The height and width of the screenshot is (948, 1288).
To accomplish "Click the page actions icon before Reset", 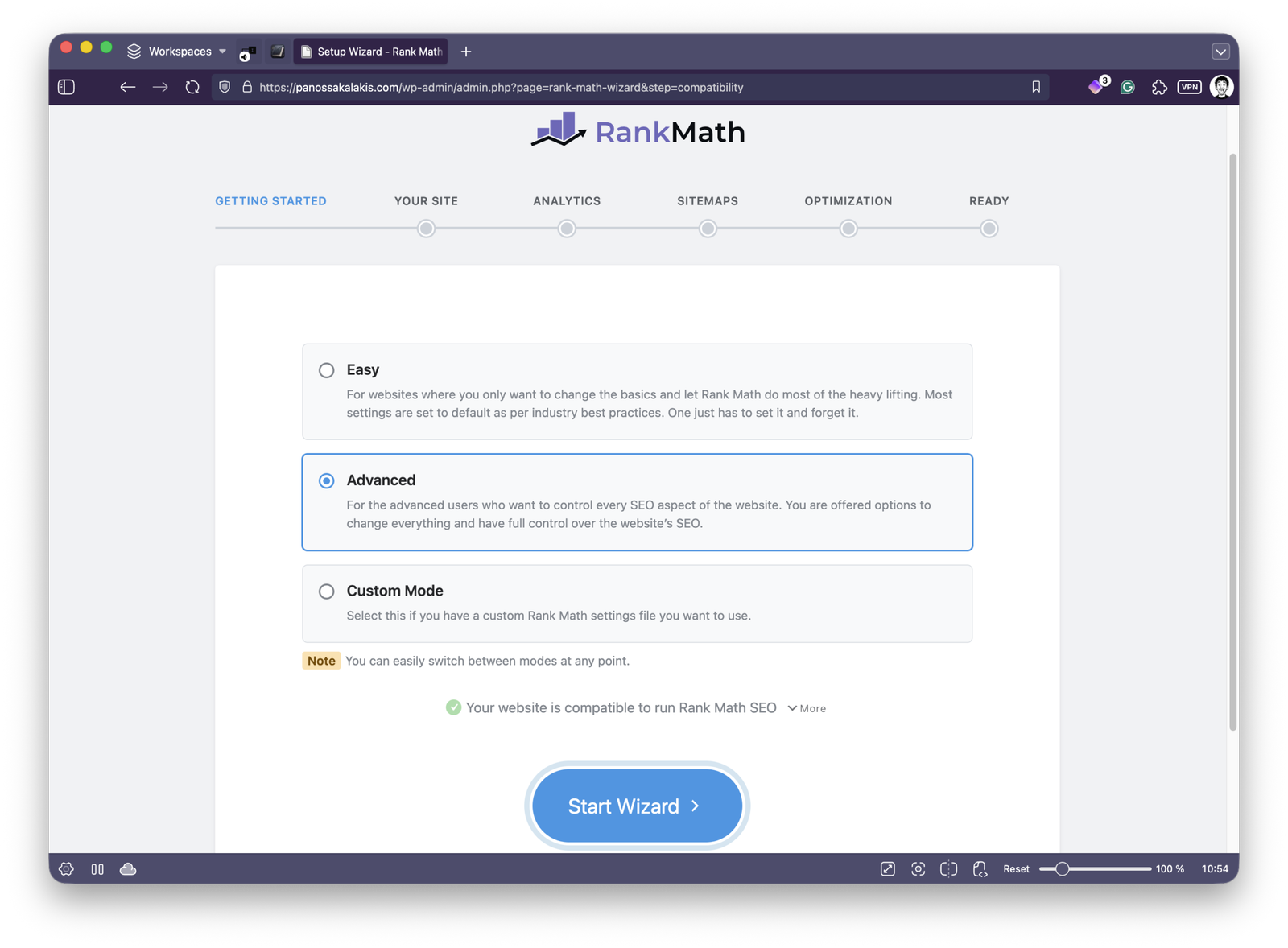I will point(980,869).
